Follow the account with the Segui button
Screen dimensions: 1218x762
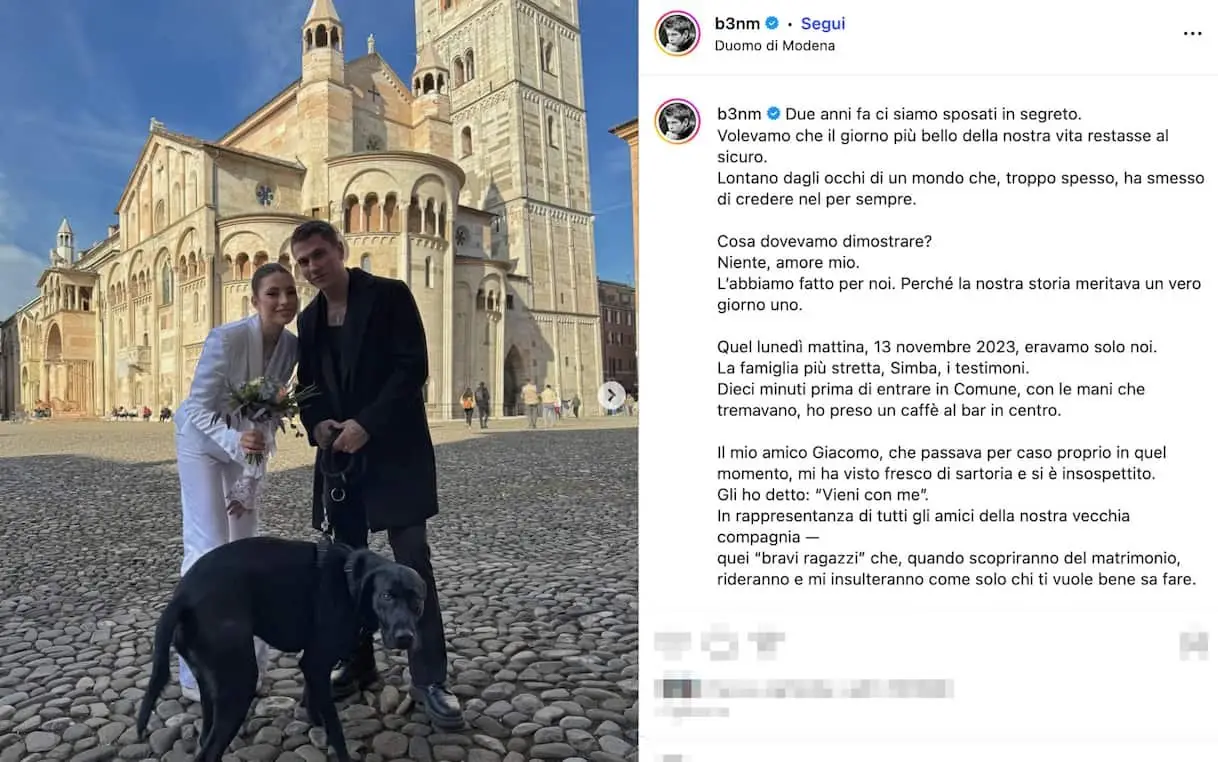pyautogui.click(x=823, y=23)
